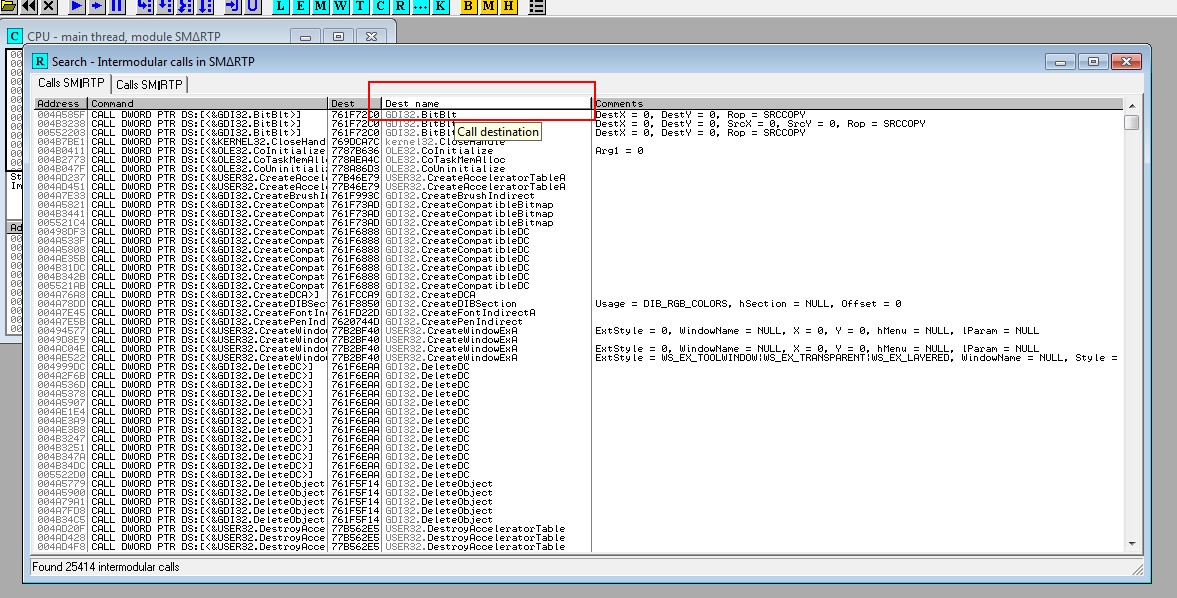The width and height of the screenshot is (1177, 598).
Task: Click the vertical scrollbar thumb in the Search window
Action: tap(1131, 121)
